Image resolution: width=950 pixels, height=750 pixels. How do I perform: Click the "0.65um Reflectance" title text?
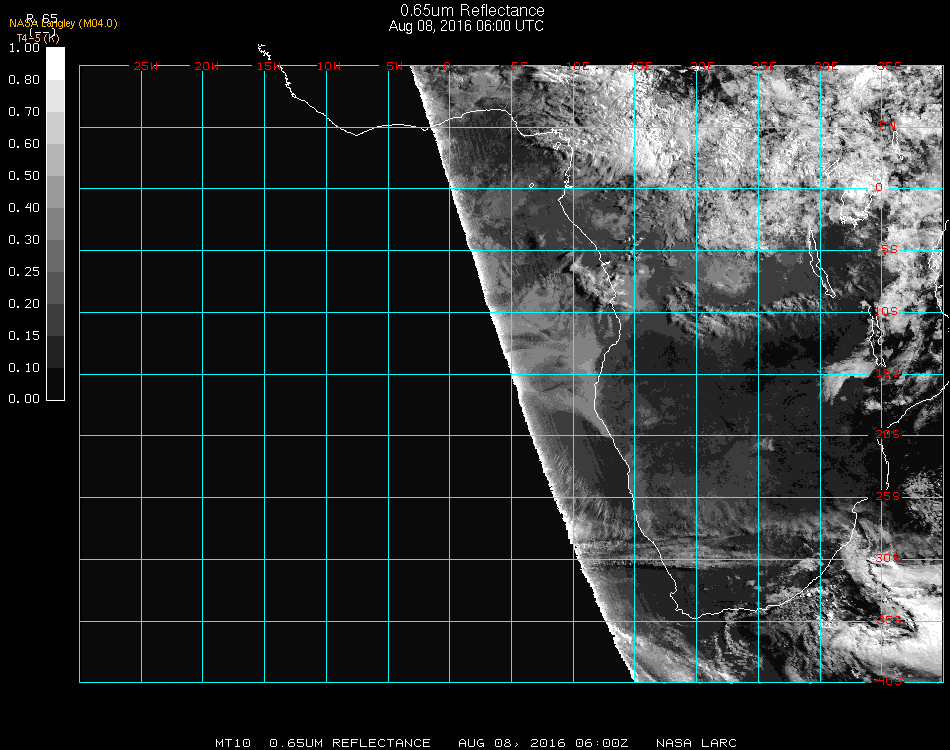[x=472, y=10]
